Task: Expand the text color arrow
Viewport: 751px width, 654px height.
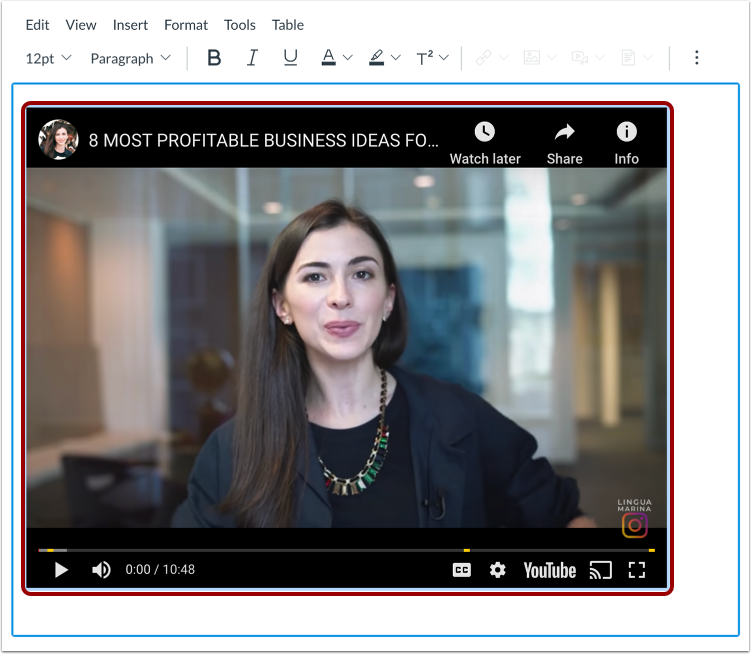Action: (348, 58)
